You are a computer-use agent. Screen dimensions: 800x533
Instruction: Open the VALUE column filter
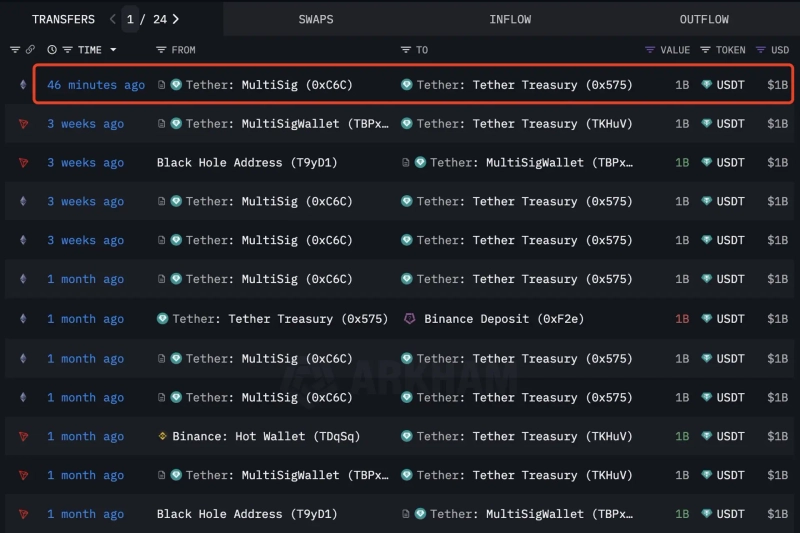pyautogui.click(x=650, y=50)
